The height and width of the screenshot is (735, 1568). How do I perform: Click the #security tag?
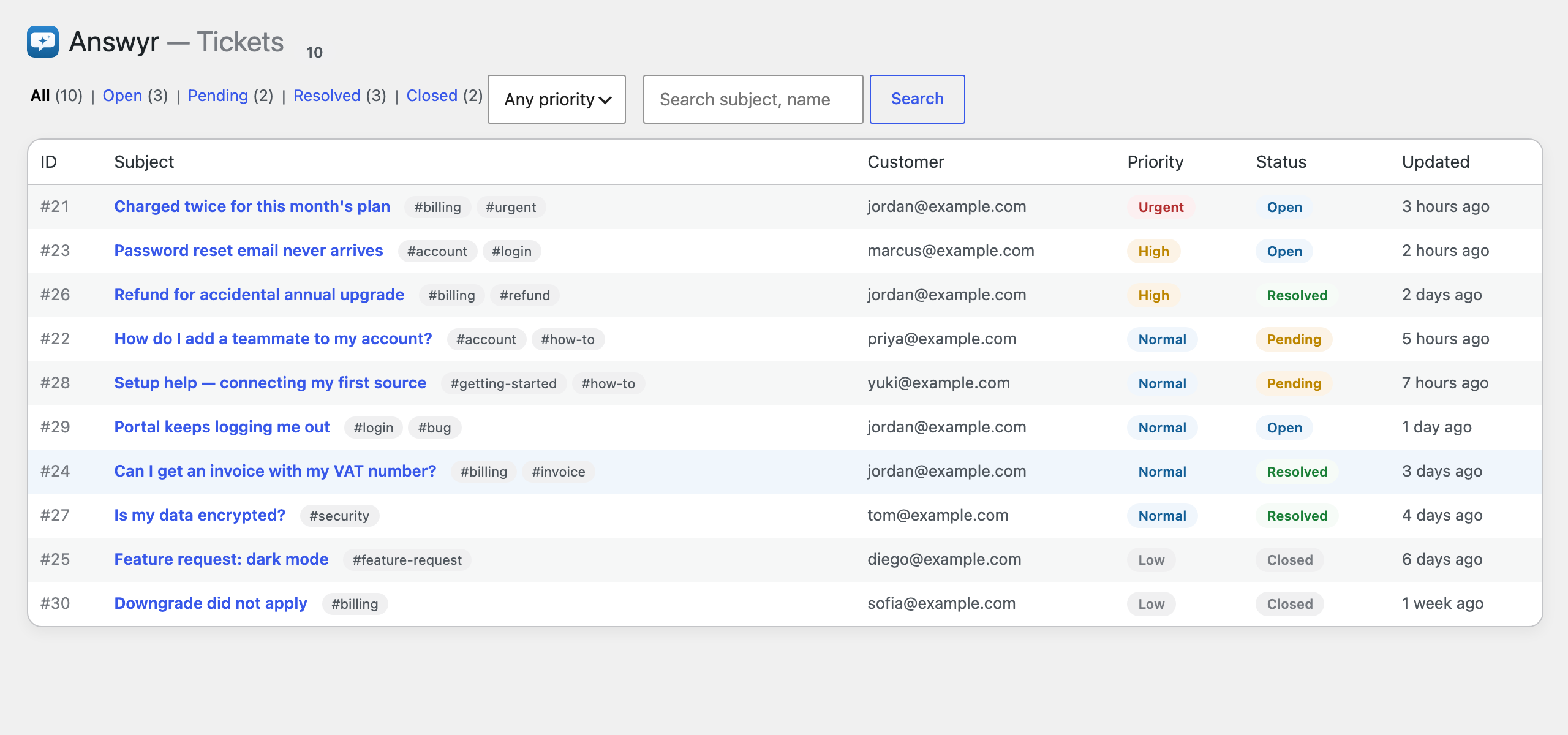point(339,516)
